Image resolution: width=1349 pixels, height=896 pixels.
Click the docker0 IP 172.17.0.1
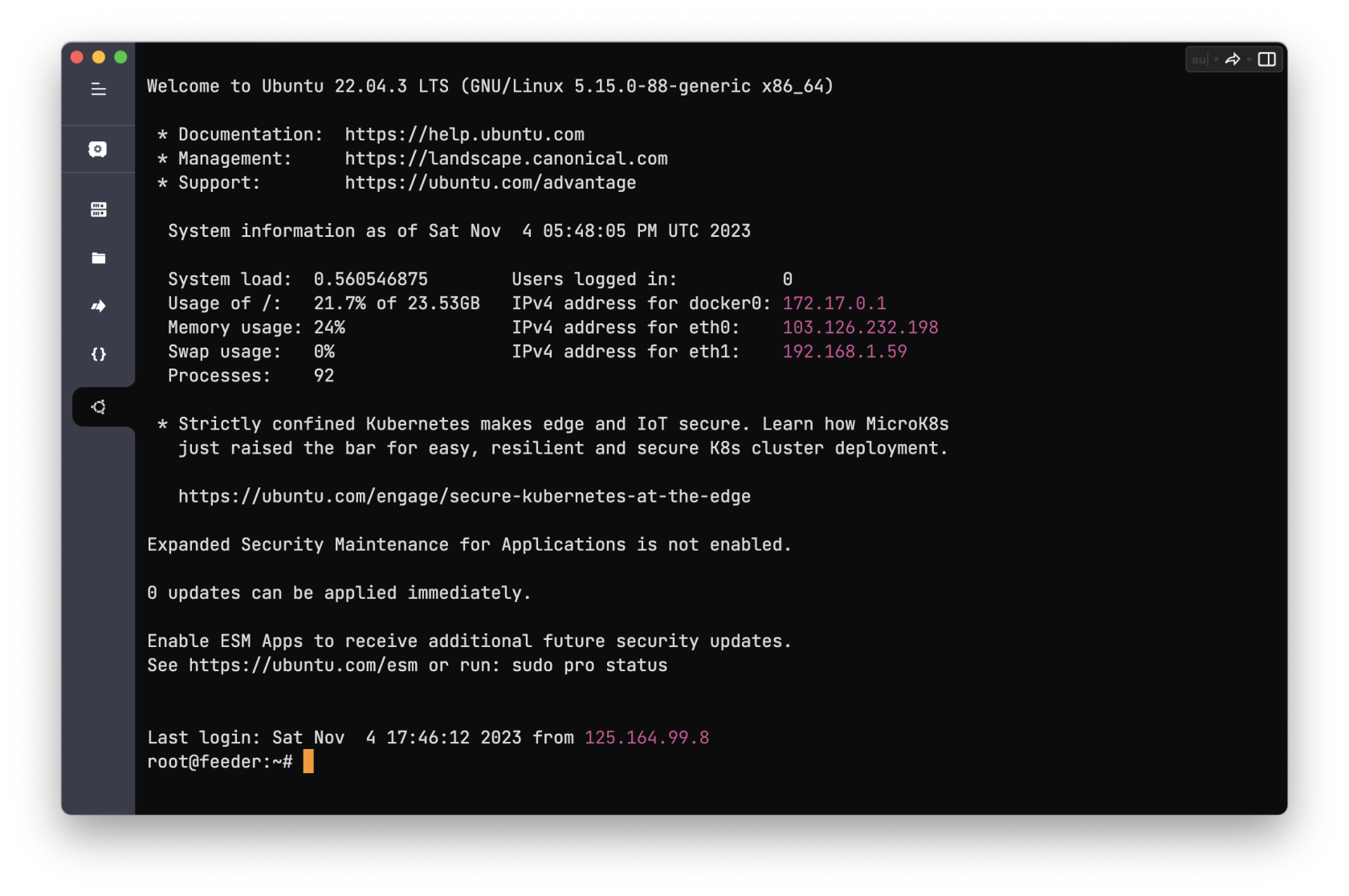pos(834,303)
